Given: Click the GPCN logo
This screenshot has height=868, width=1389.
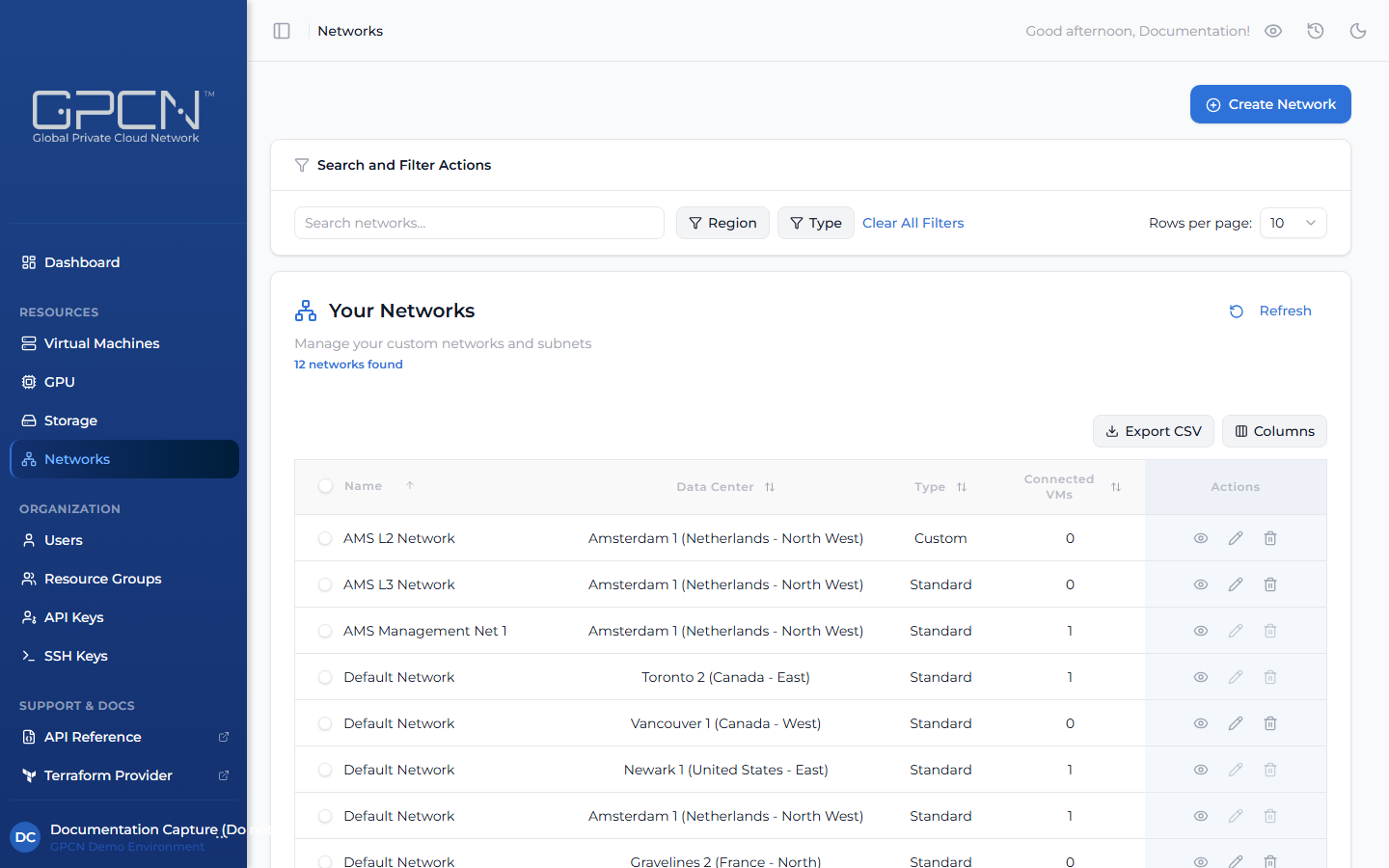Looking at the screenshot, I should click(x=123, y=117).
